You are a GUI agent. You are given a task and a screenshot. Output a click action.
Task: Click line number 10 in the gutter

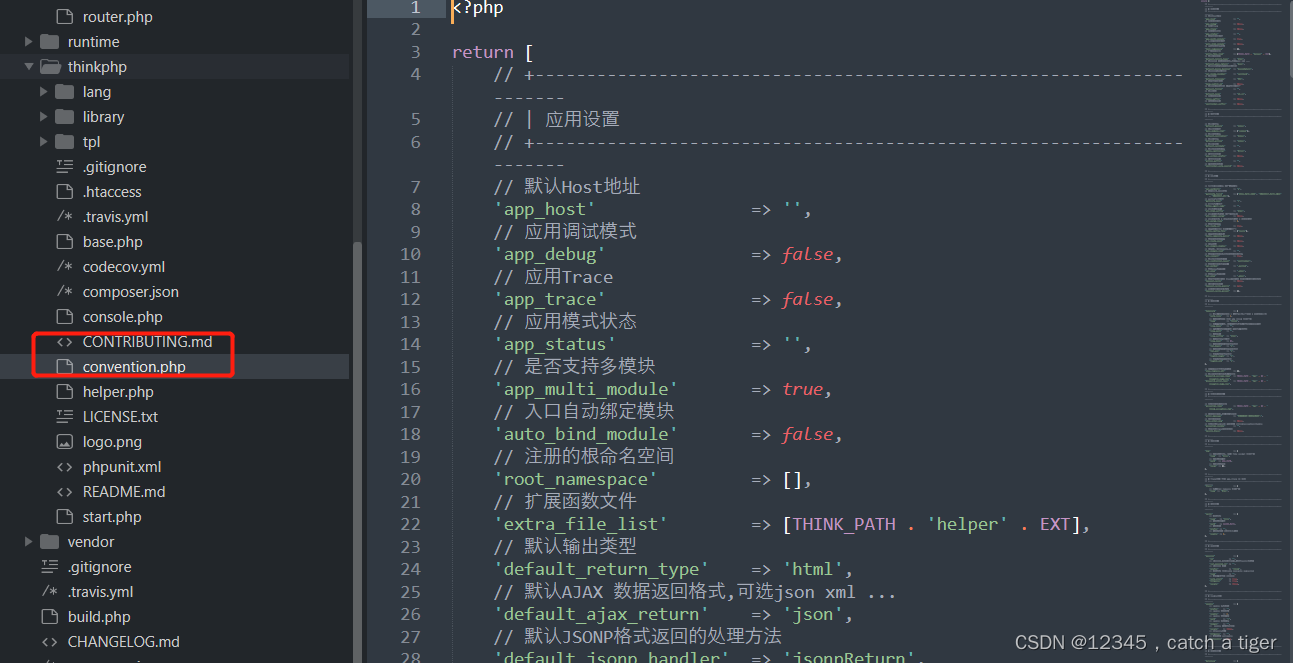point(410,254)
